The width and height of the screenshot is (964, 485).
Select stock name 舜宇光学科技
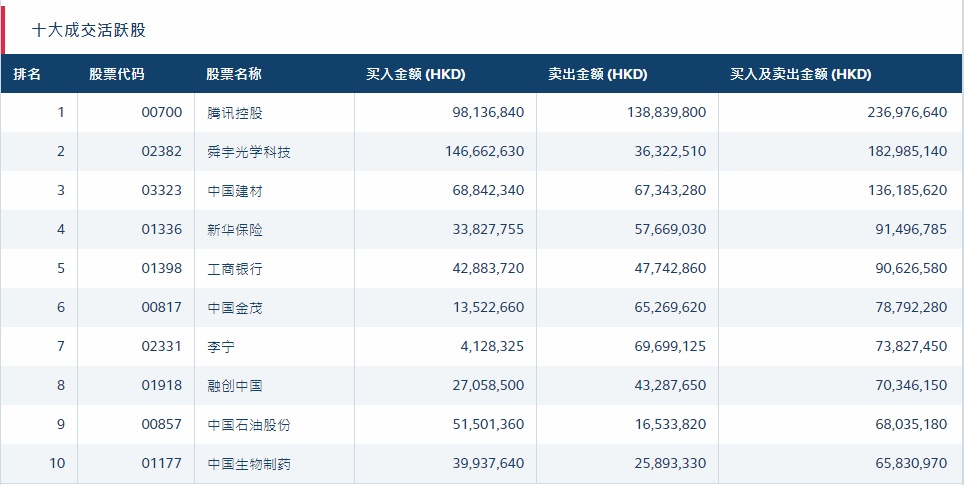(249, 151)
